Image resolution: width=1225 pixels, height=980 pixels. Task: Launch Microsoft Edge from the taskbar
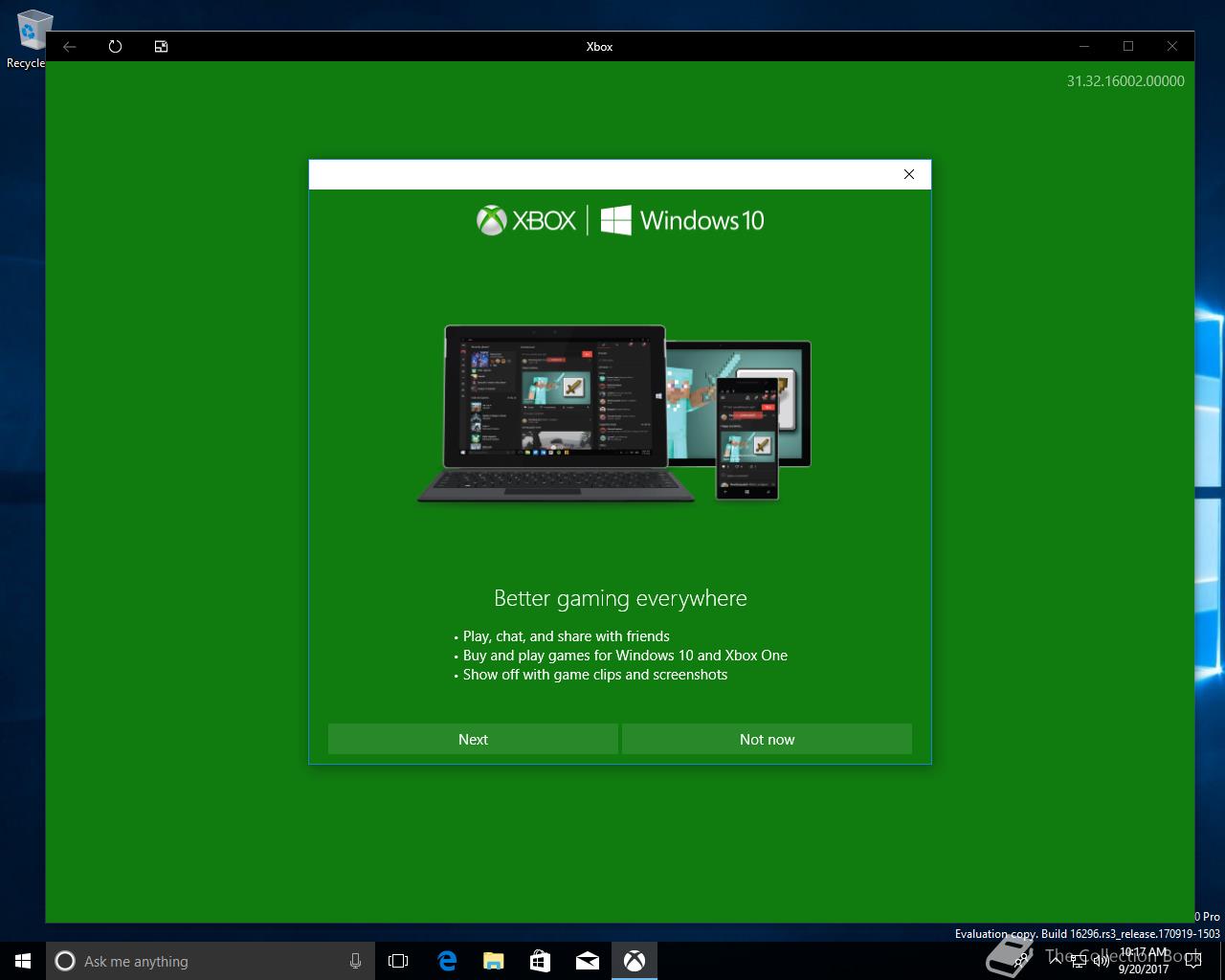click(446, 961)
